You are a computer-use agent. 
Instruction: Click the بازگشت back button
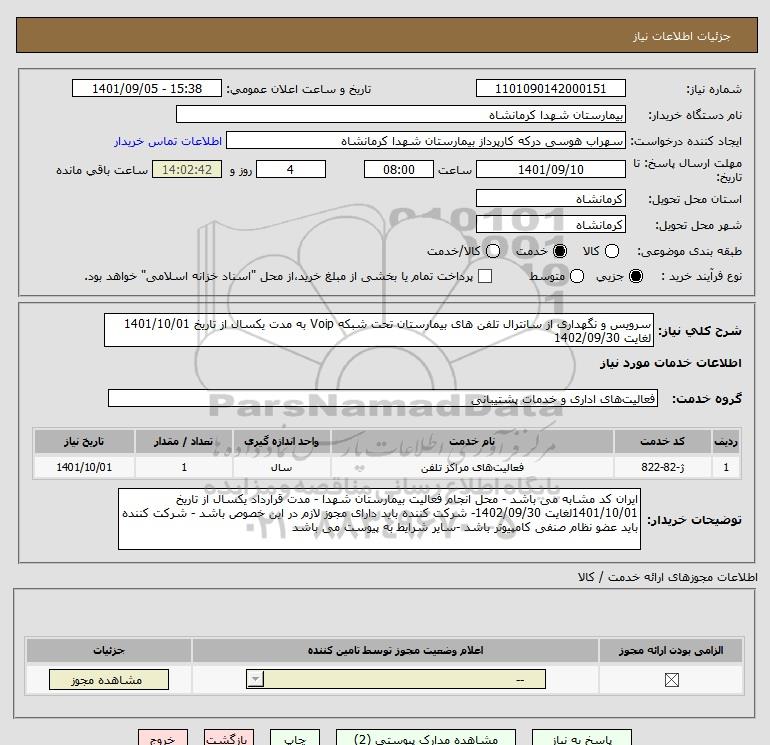[229, 738]
